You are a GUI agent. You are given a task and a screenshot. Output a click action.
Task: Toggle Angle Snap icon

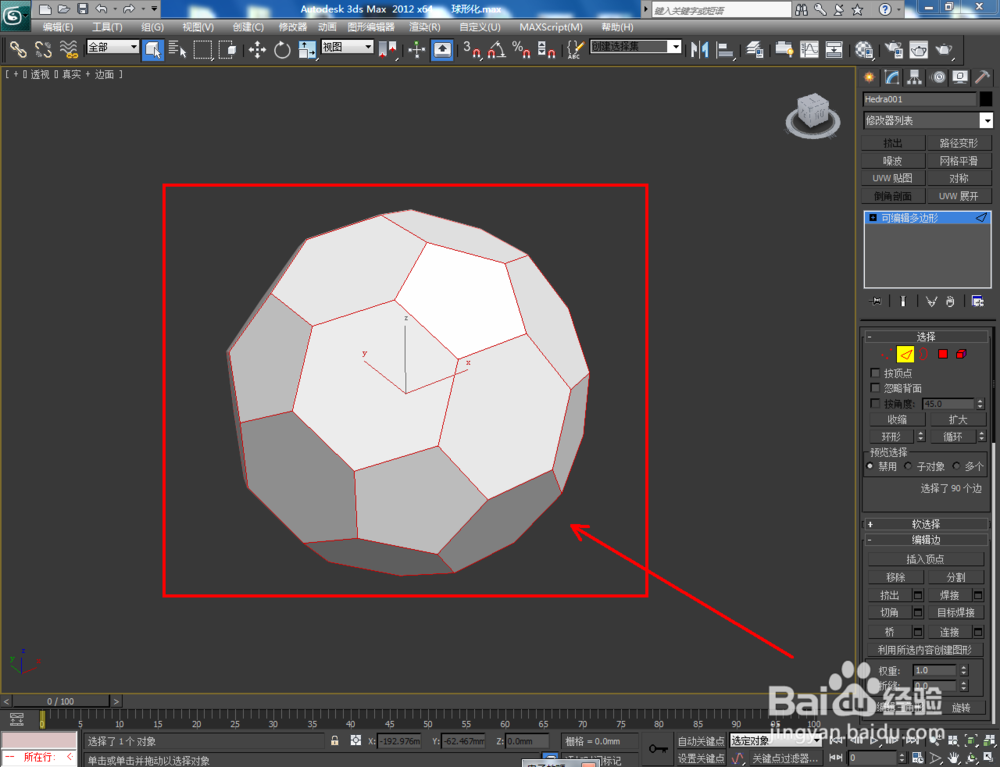coord(497,49)
